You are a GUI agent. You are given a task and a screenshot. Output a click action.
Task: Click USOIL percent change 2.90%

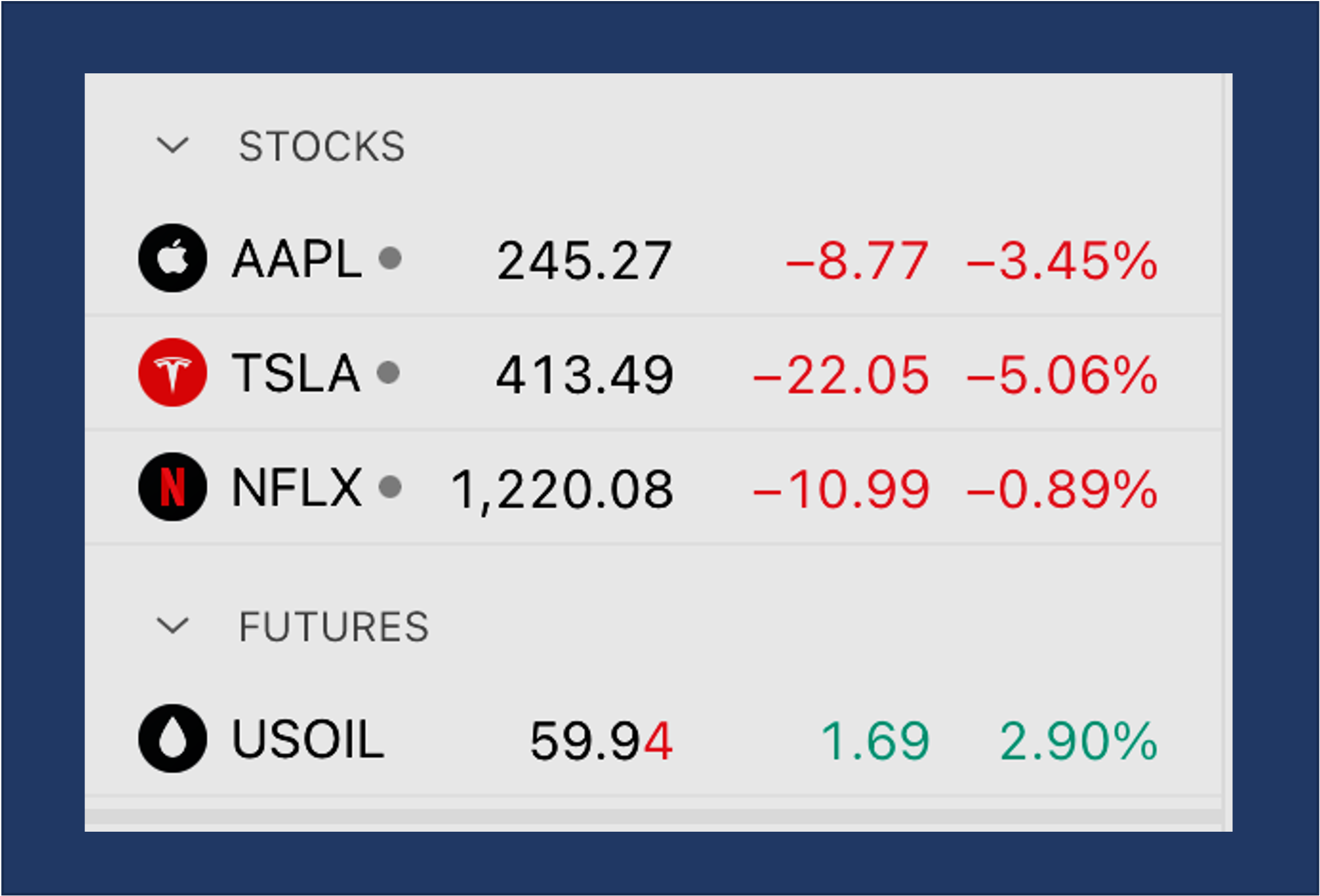tap(1079, 741)
